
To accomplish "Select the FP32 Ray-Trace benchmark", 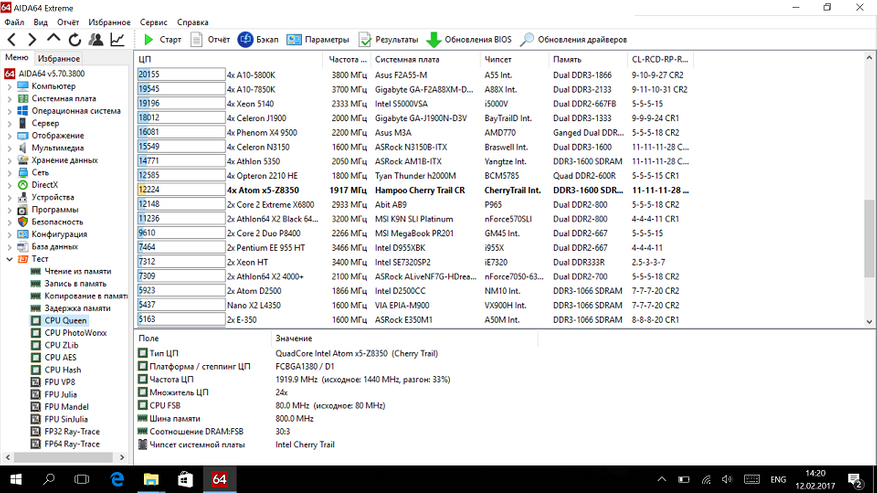I will (65, 431).
